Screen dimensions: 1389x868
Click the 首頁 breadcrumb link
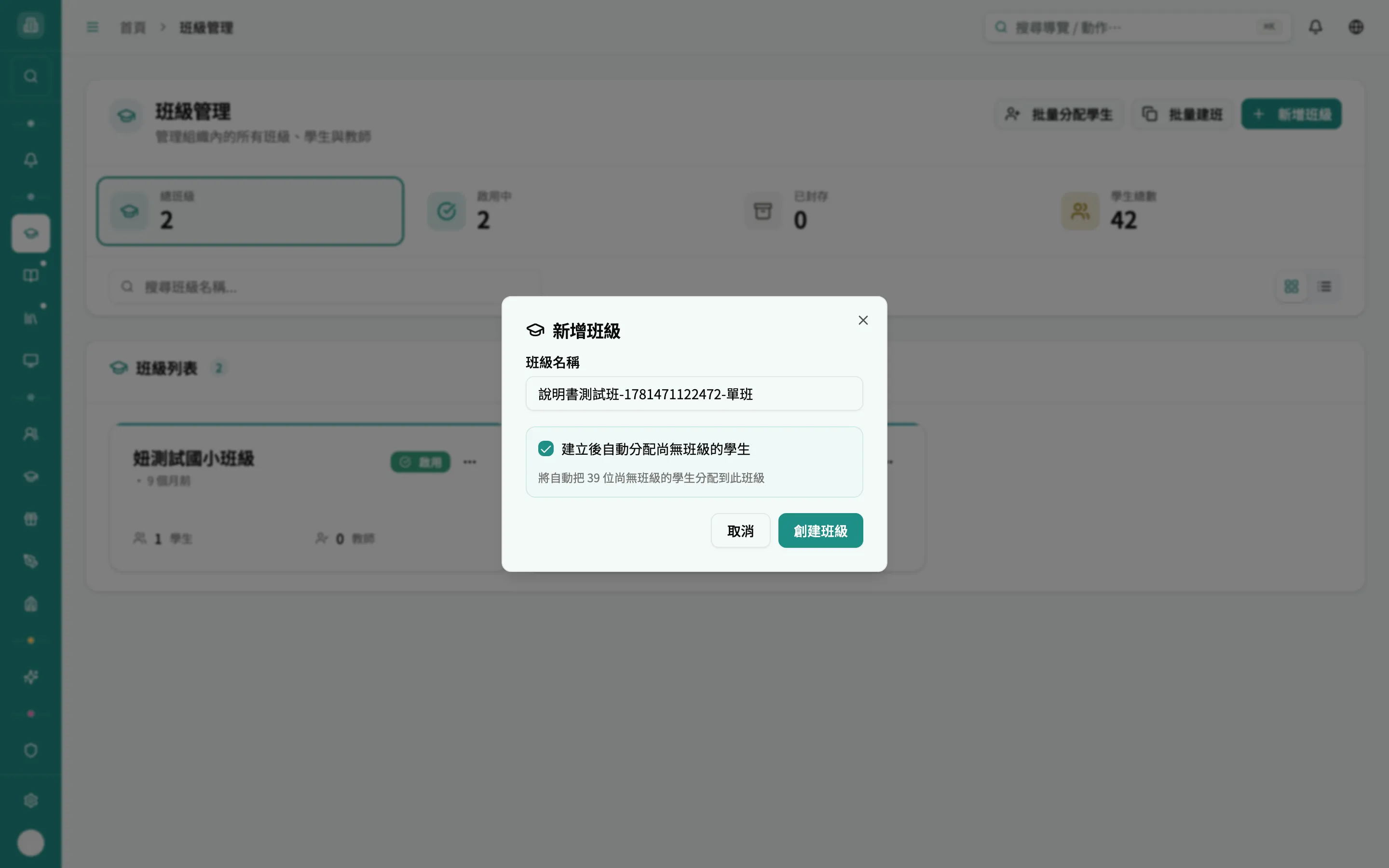pyautogui.click(x=133, y=27)
